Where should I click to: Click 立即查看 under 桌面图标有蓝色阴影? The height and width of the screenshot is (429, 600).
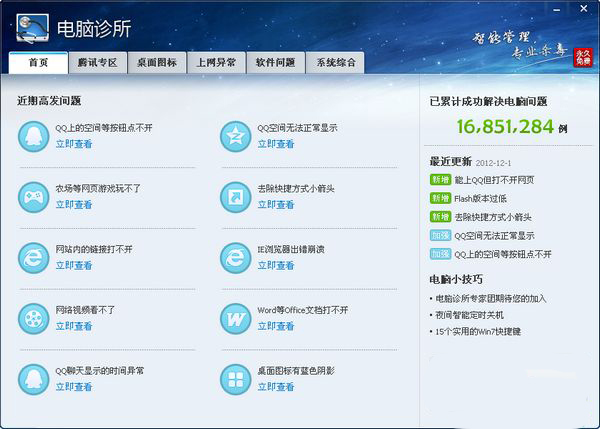(x=276, y=387)
